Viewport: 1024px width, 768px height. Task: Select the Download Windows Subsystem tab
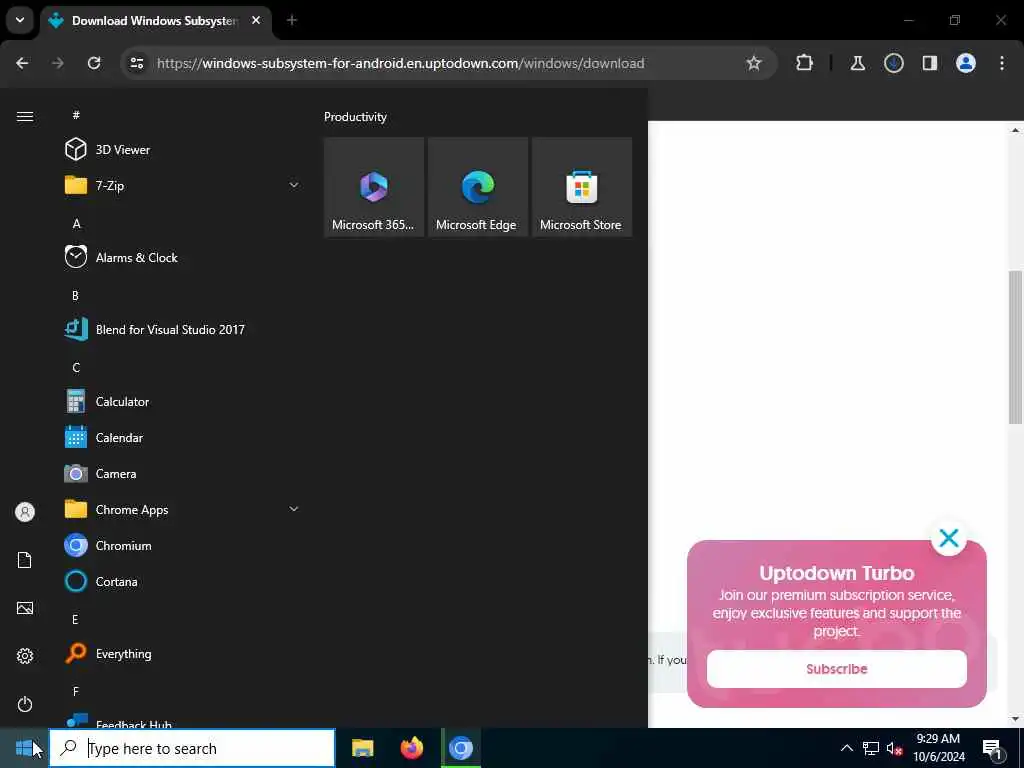[153, 21]
